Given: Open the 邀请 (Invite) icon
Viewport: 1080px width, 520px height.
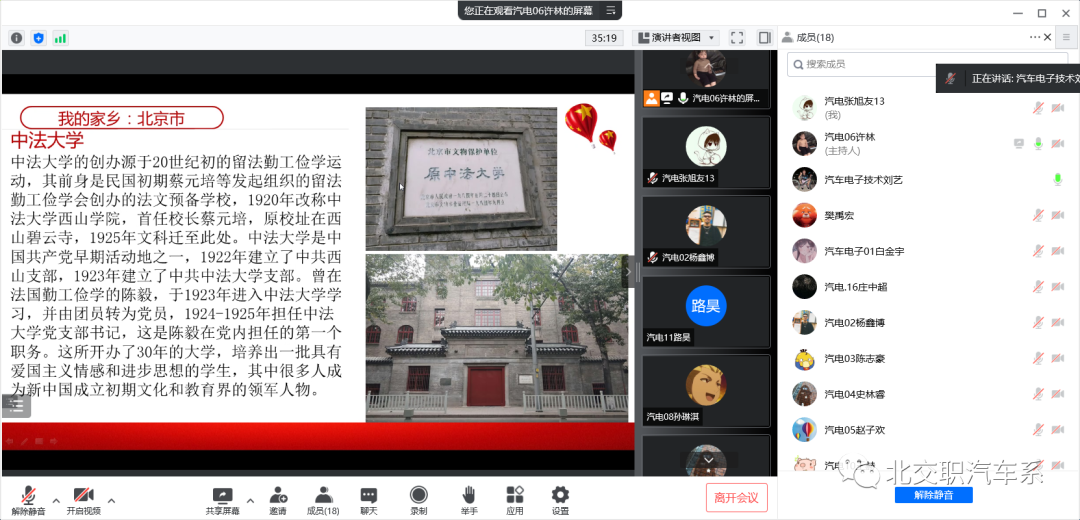Looking at the screenshot, I should [x=277, y=495].
